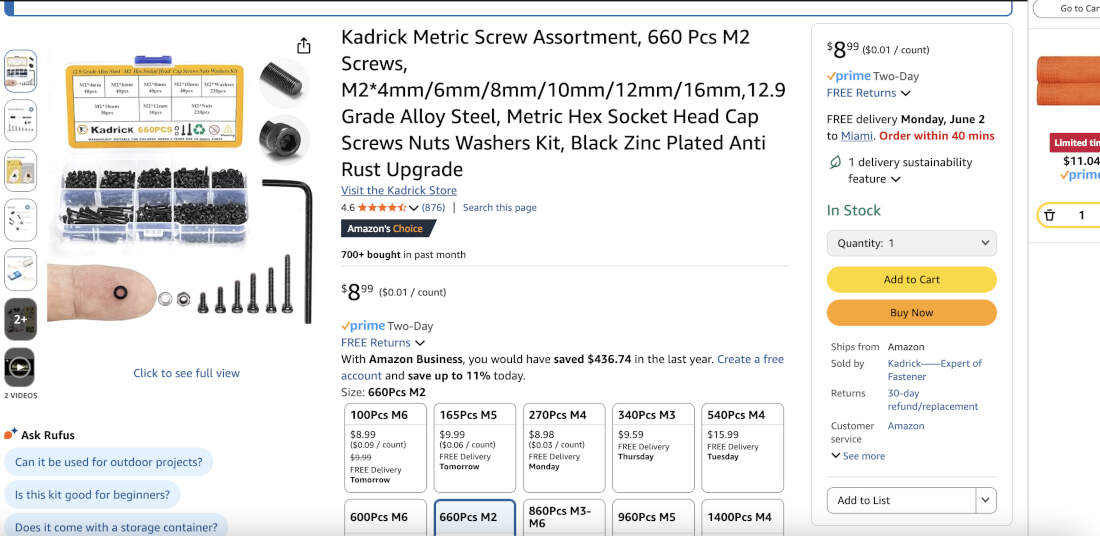1100x536 pixels.
Task: Open the Add to List dropdown arrow
Action: [x=986, y=500]
